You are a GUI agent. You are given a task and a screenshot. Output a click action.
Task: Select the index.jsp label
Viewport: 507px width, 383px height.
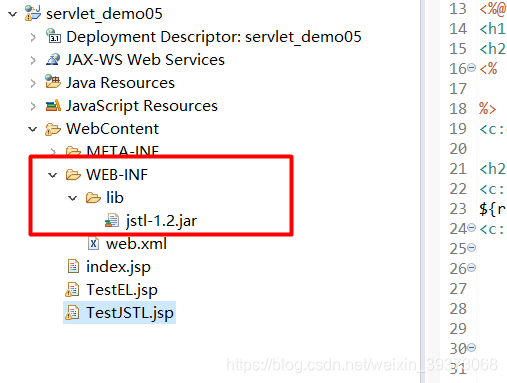[118, 267]
